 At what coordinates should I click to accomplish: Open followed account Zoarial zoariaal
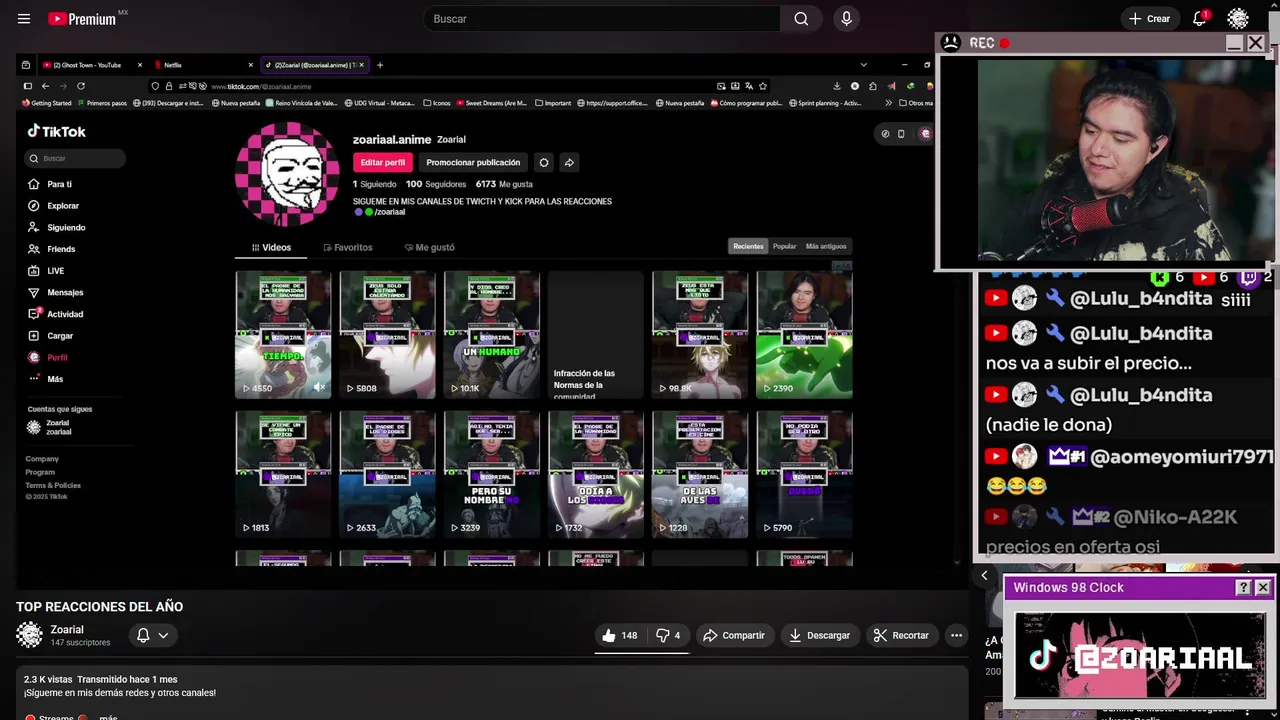pos(50,427)
